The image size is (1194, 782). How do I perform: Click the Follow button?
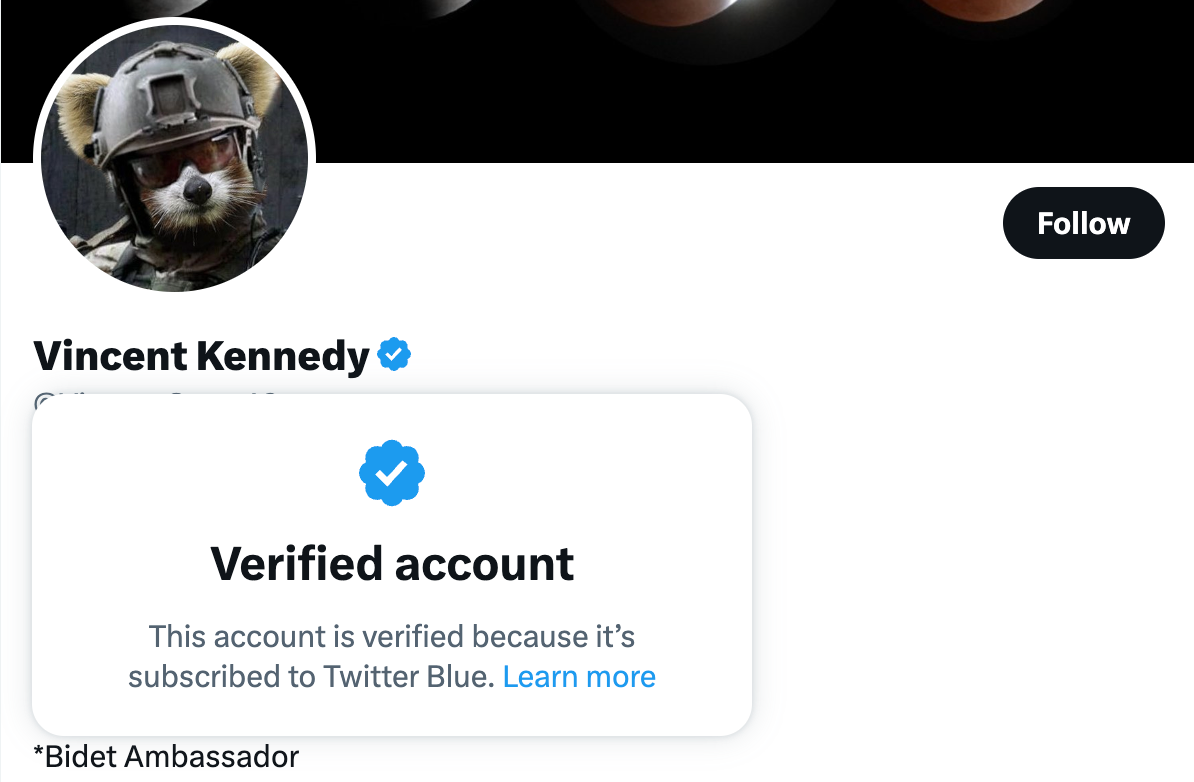pyautogui.click(x=1083, y=223)
